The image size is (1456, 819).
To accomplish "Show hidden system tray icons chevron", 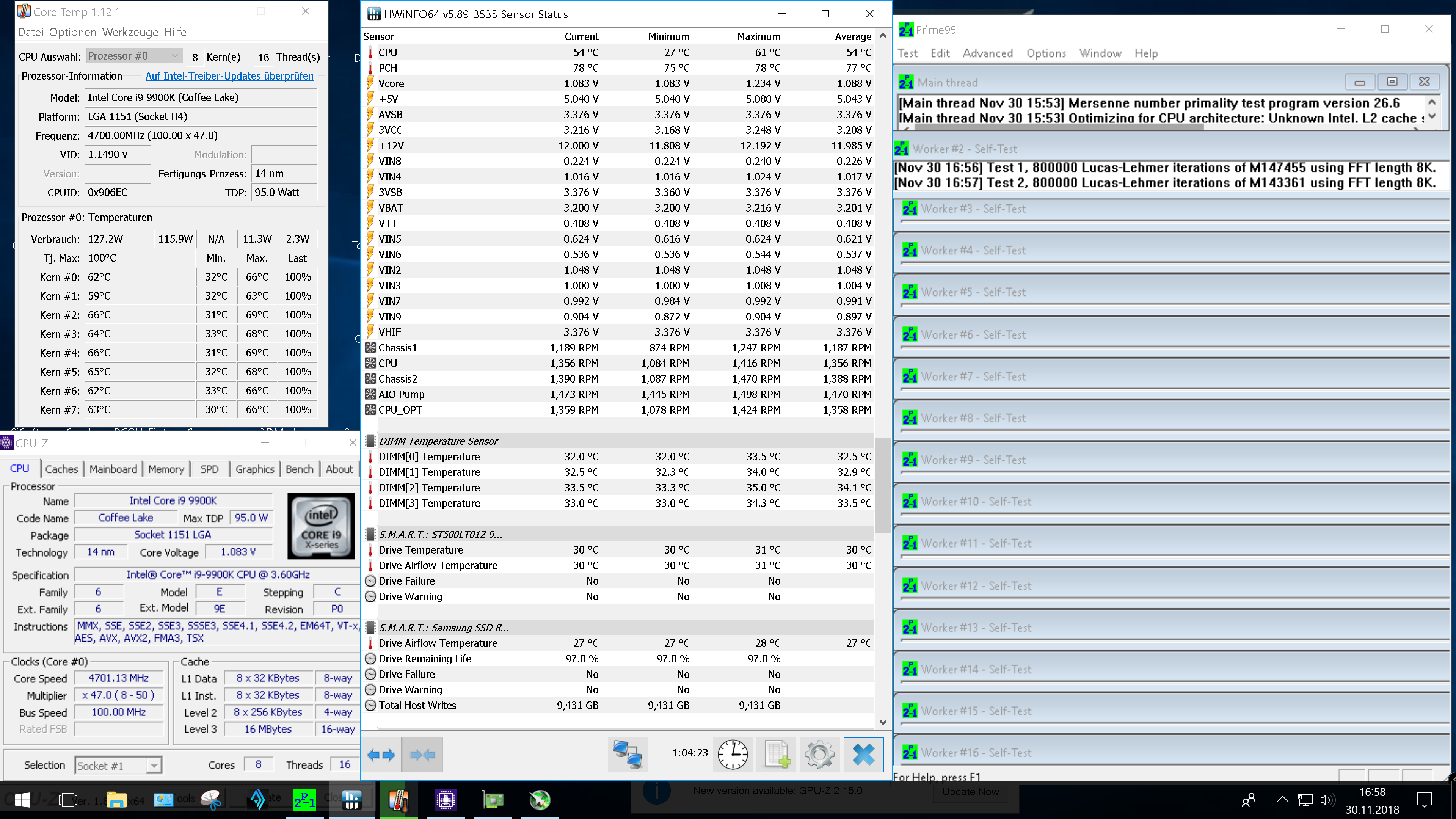I will [1282, 799].
